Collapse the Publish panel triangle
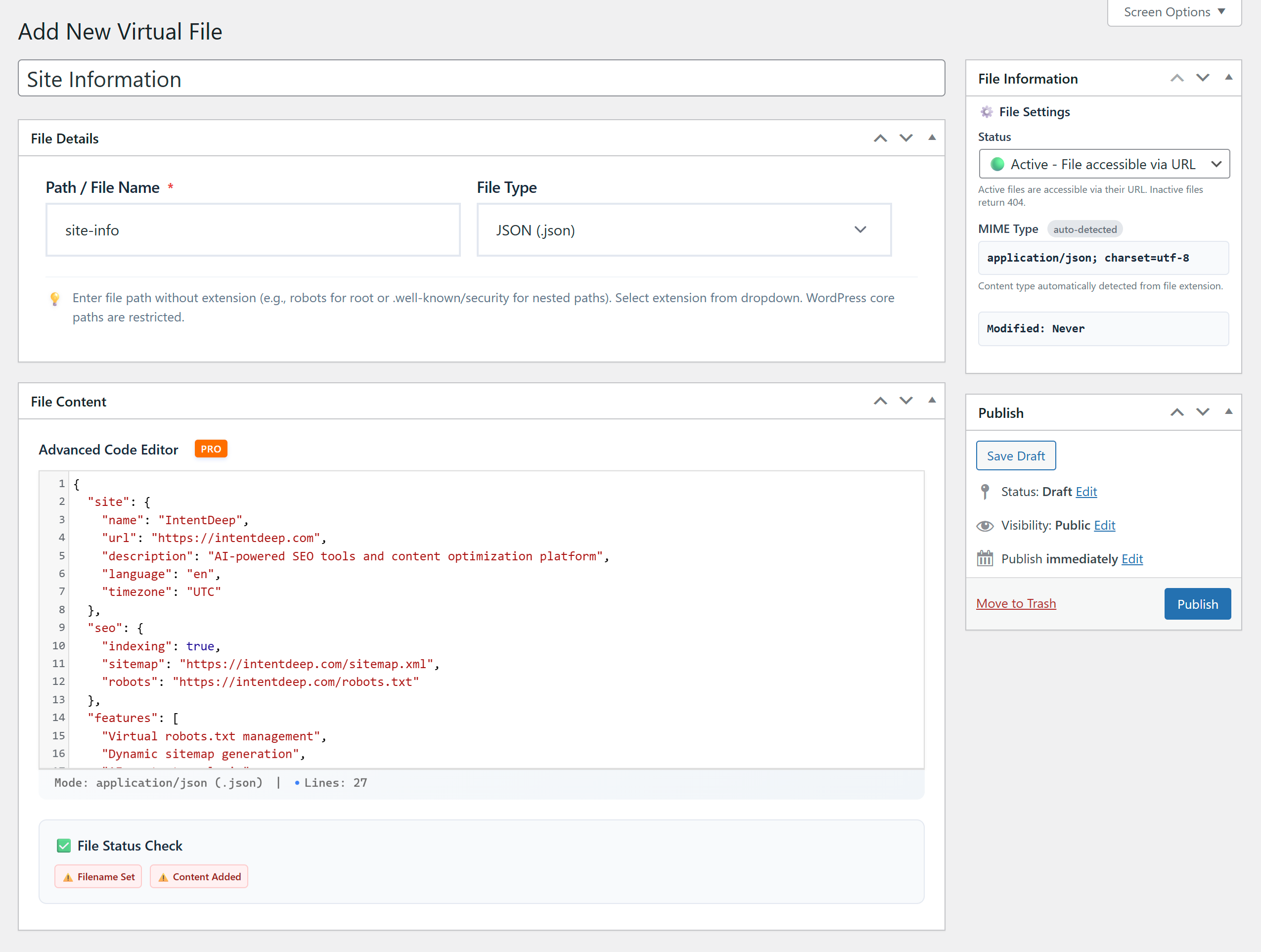Image resolution: width=1261 pixels, height=952 pixels. tap(1228, 412)
